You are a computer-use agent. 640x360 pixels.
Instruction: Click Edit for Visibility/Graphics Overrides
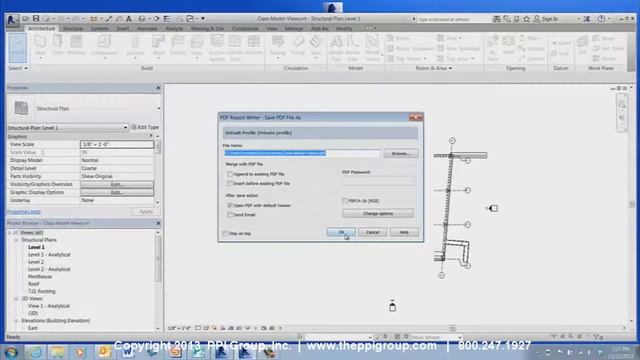click(x=117, y=184)
